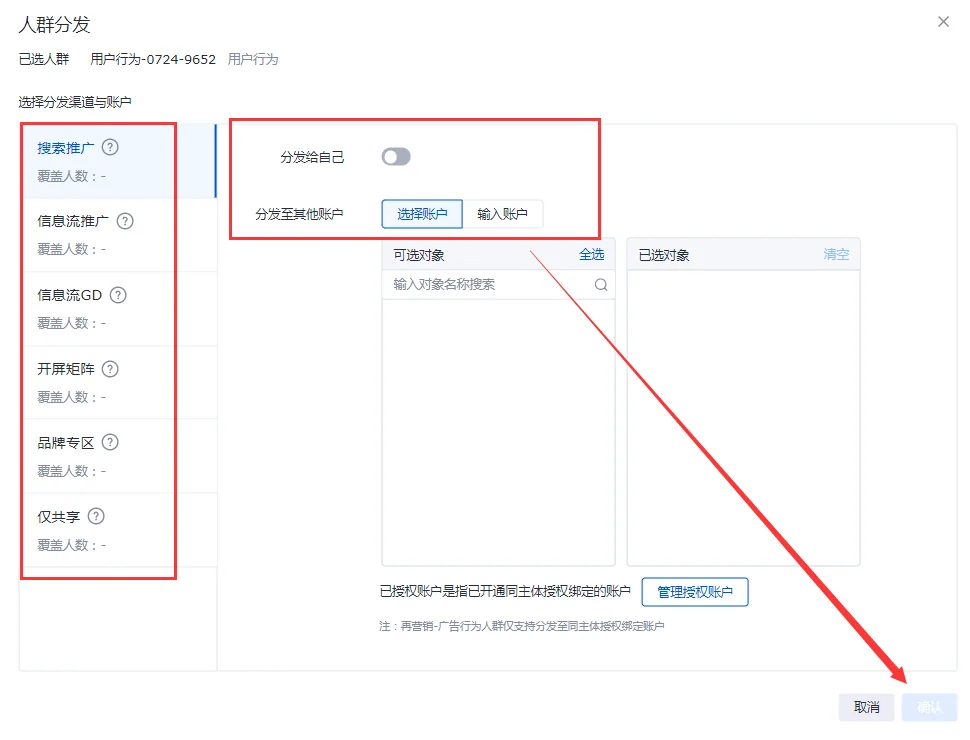Open help icon next to 开屏矩阵

click(x=110, y=369)
